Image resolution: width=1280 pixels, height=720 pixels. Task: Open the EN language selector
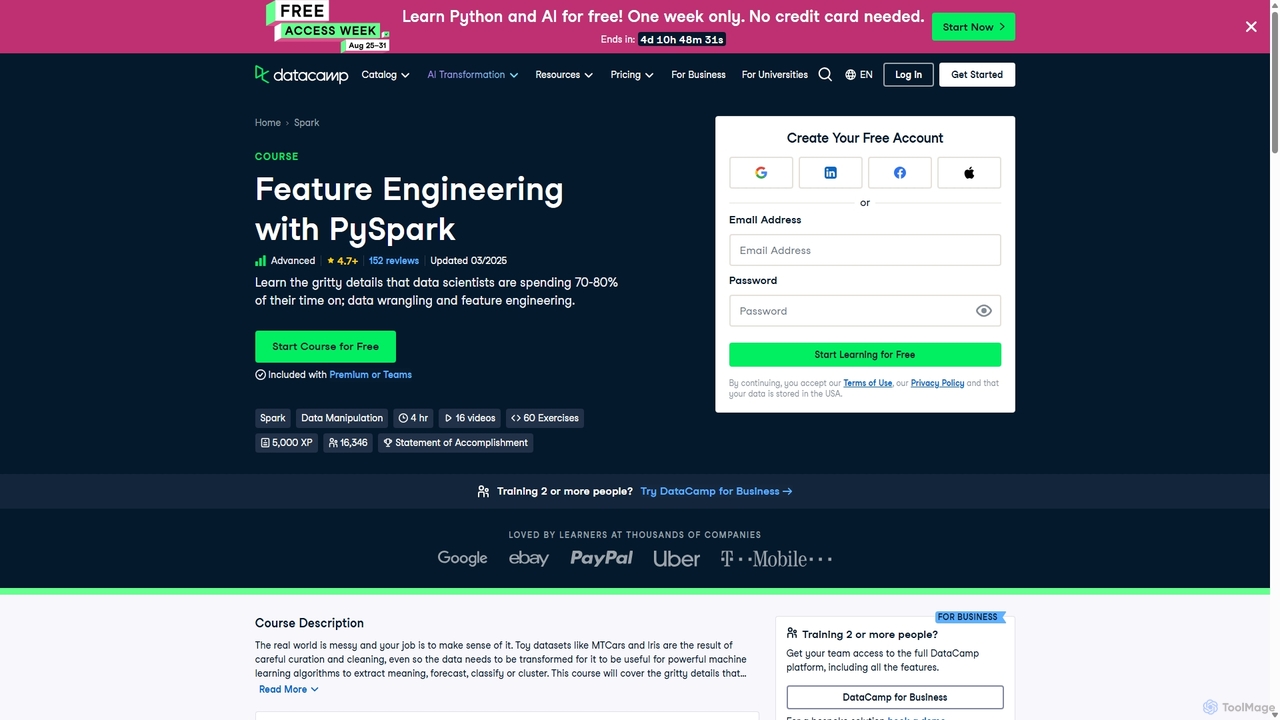tap(858, 74)
